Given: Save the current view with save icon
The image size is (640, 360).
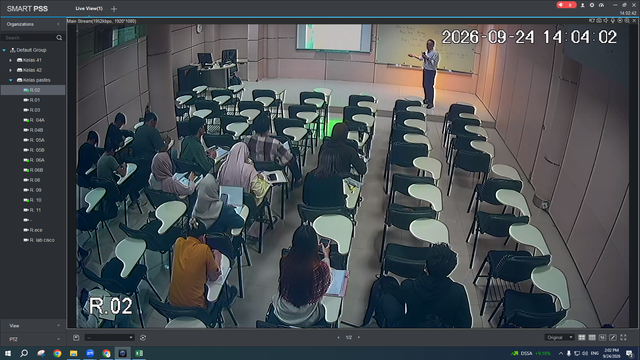Looking at the screenshot, I should click(x=76, y=338).
